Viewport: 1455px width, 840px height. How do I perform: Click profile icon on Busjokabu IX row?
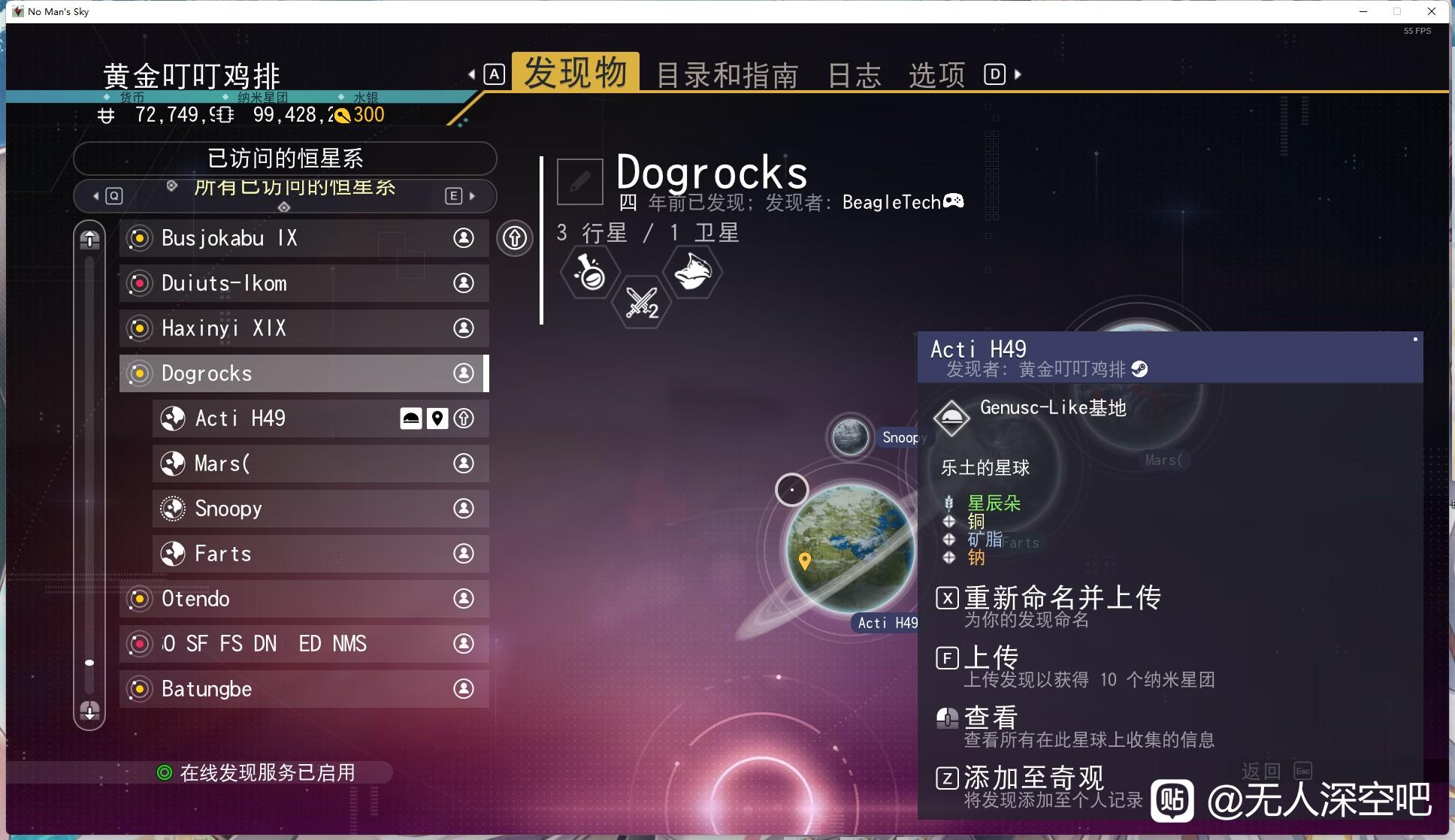[464, 238]
